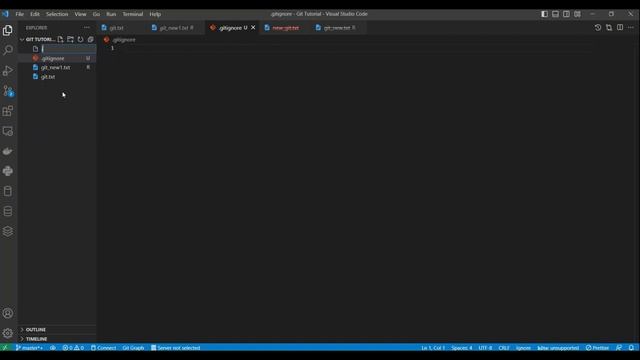The image size is (640, 360).
Task: Open the Source Control view
Action: point(8,91)
